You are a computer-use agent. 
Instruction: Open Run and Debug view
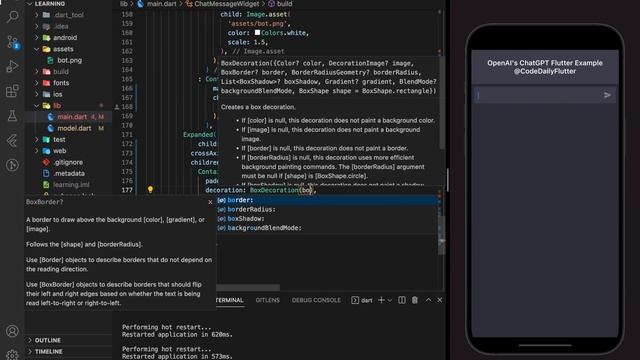[12, 66]
